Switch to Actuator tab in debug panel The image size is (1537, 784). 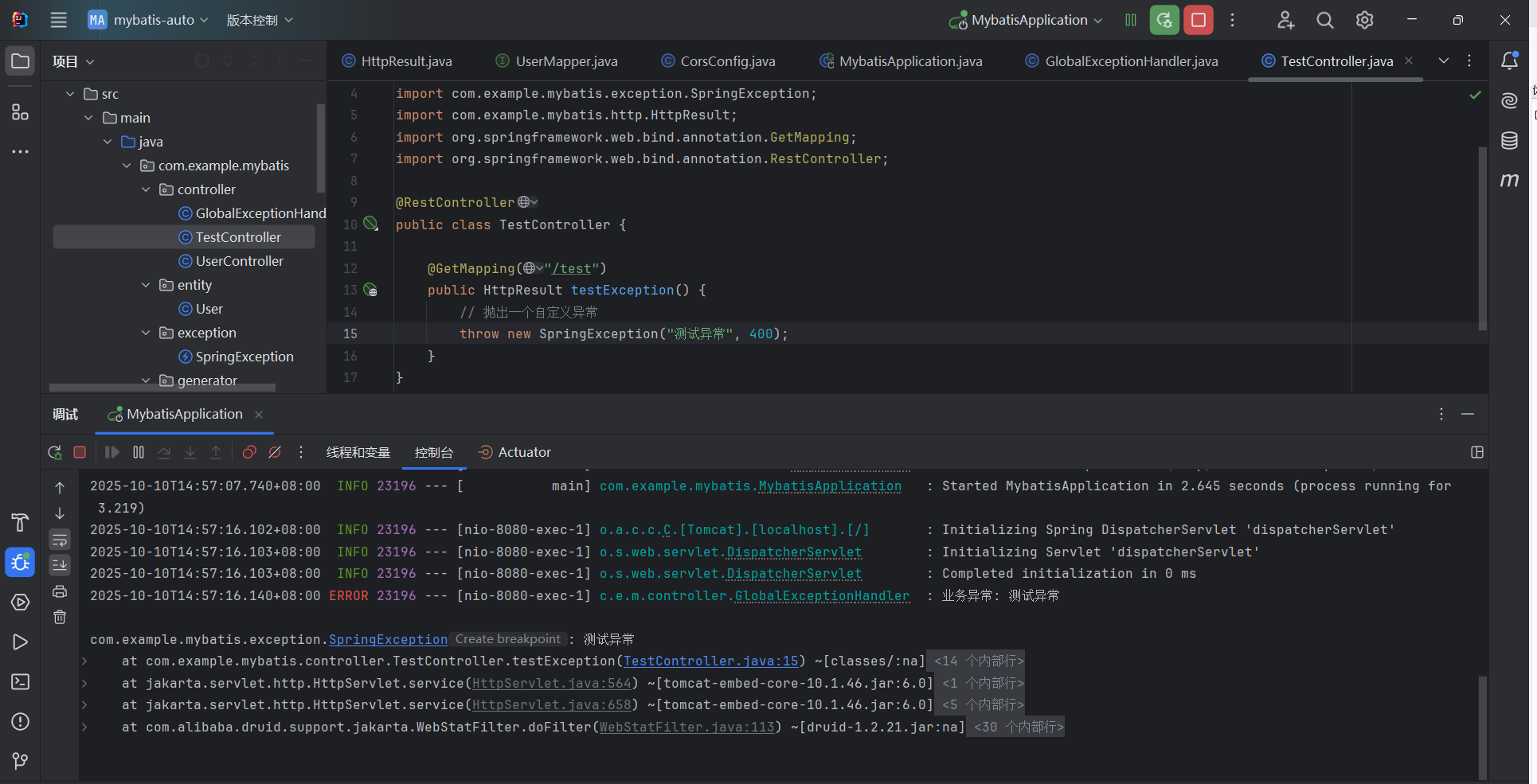(x=514, y=452)
